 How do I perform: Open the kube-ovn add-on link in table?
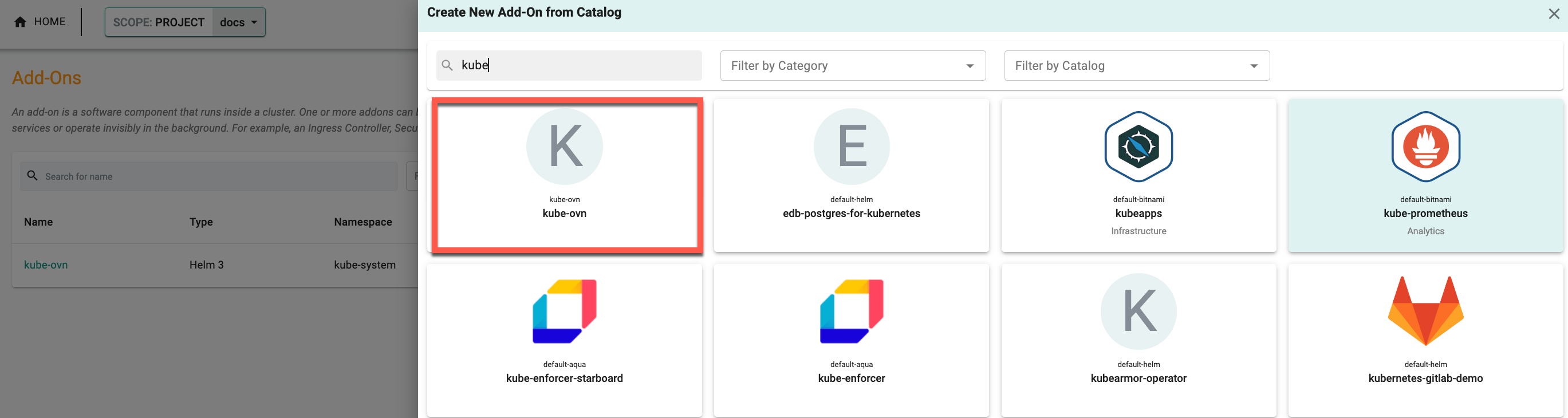point(46,265)
